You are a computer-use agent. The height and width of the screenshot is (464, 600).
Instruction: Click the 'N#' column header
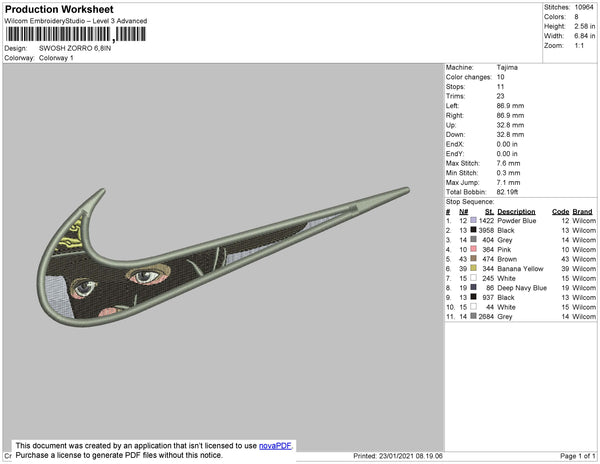(463, 212)
